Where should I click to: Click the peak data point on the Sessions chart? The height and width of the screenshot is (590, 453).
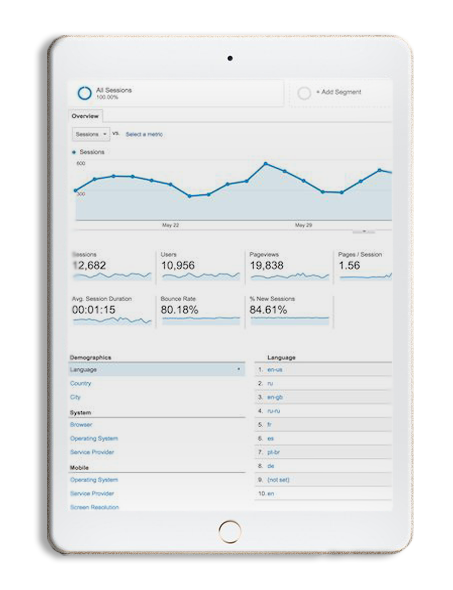[266, 164]
